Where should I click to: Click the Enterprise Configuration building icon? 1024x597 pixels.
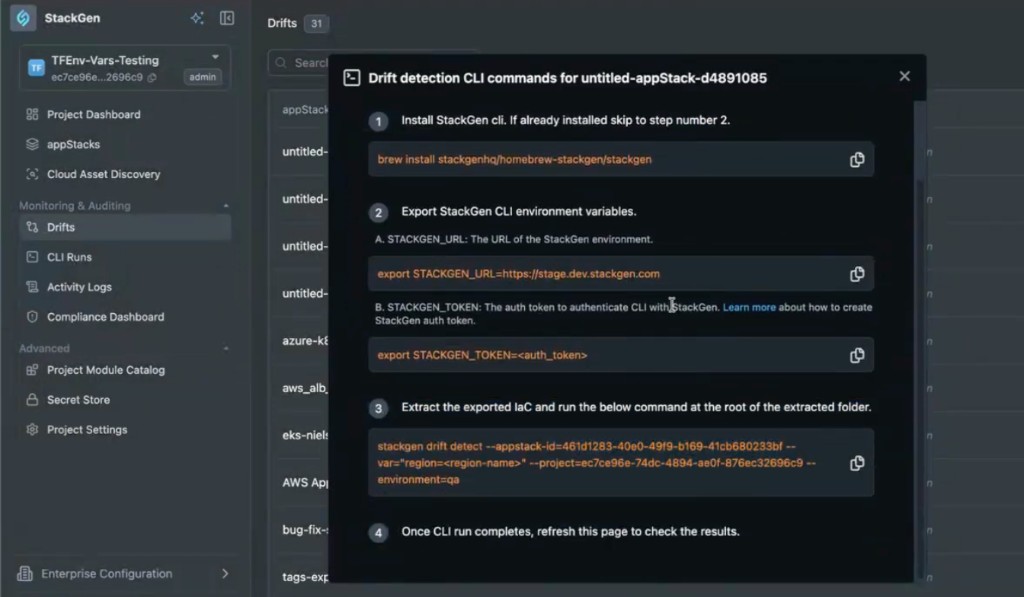coord(25,573)
